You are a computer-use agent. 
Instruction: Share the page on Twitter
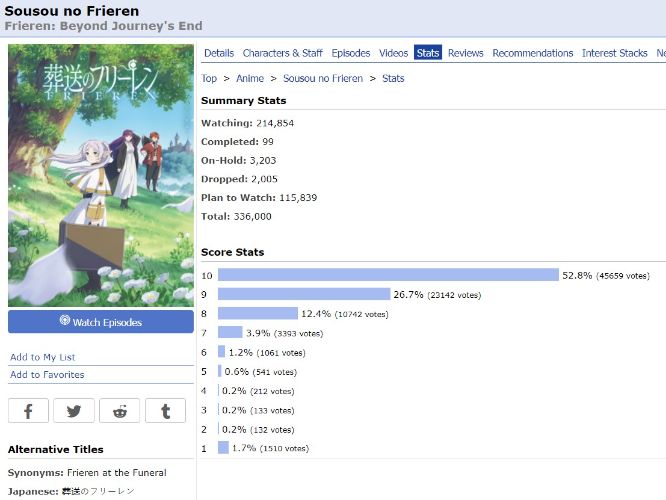[74, 410]
